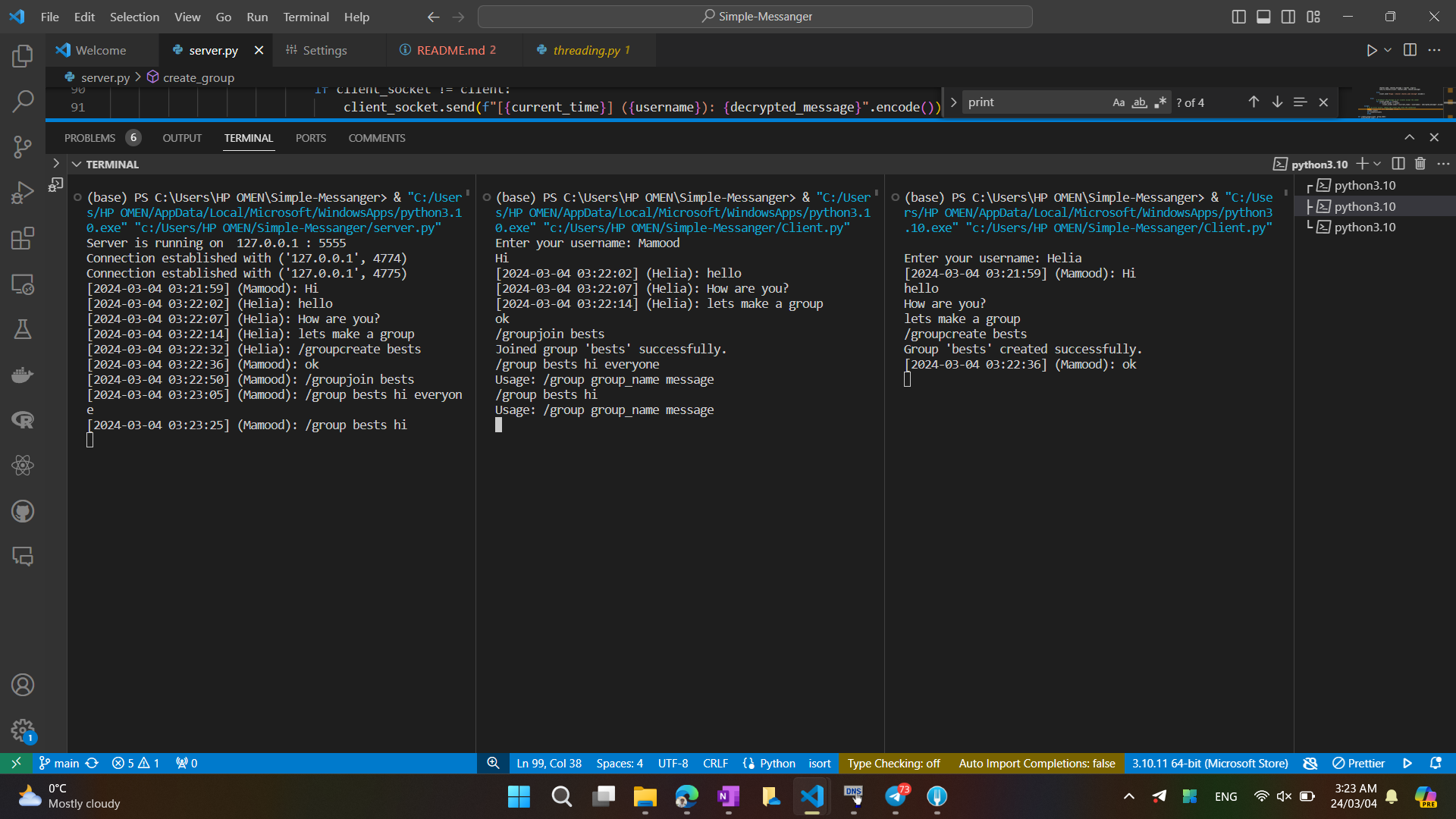Toggle Type Checking off status bar item
This screenshot has height=819, width=1456.
[893, 763]
